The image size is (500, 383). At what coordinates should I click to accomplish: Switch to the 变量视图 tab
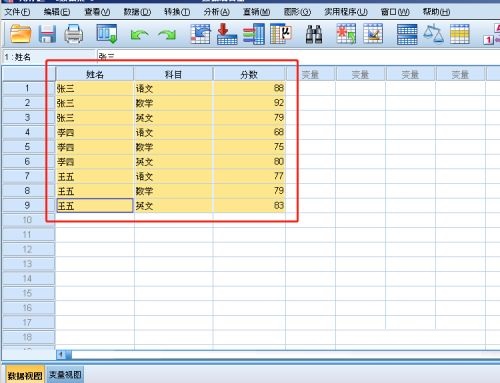[x=65, y=375]
